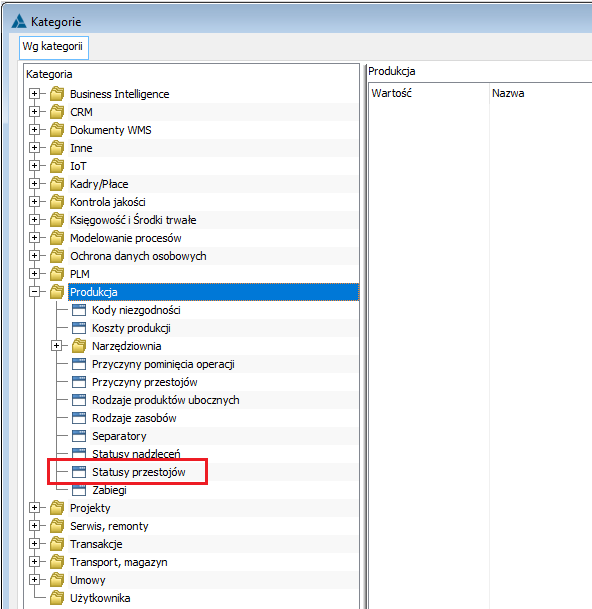Collapse the Produkcja category node
The width and height of the screenshot is (592, 609).
point(35,292)
